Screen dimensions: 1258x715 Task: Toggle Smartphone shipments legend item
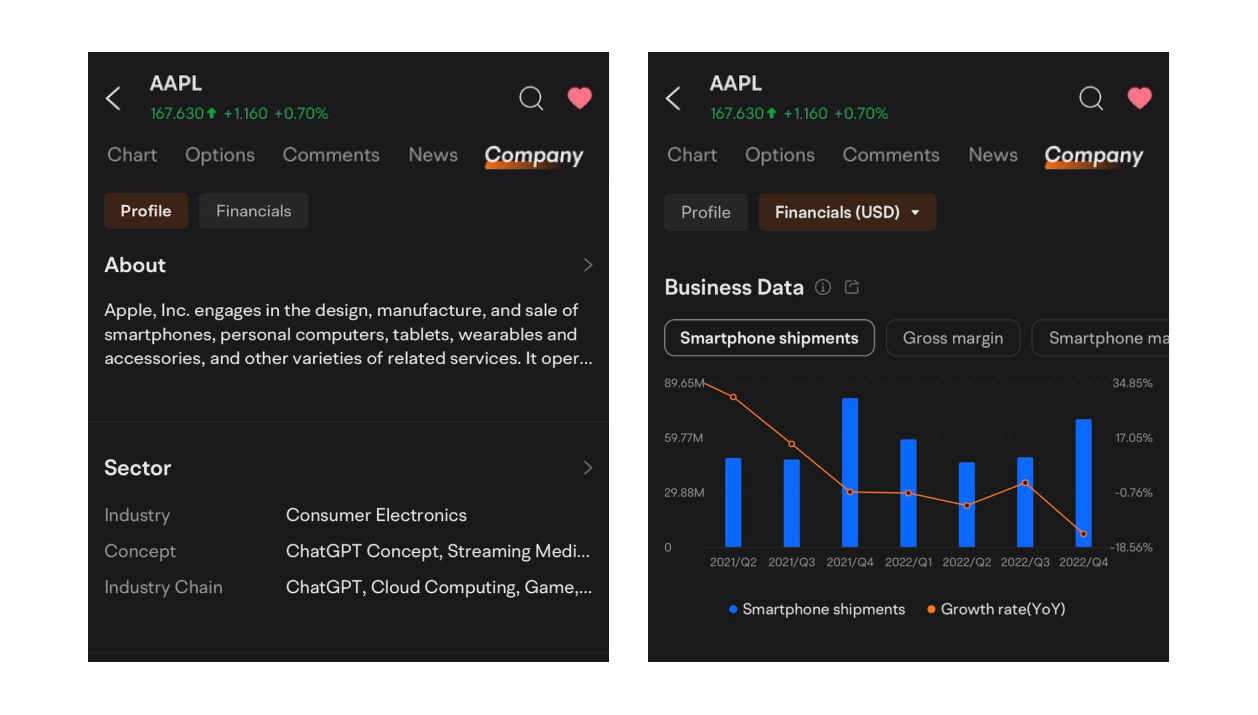817,609
